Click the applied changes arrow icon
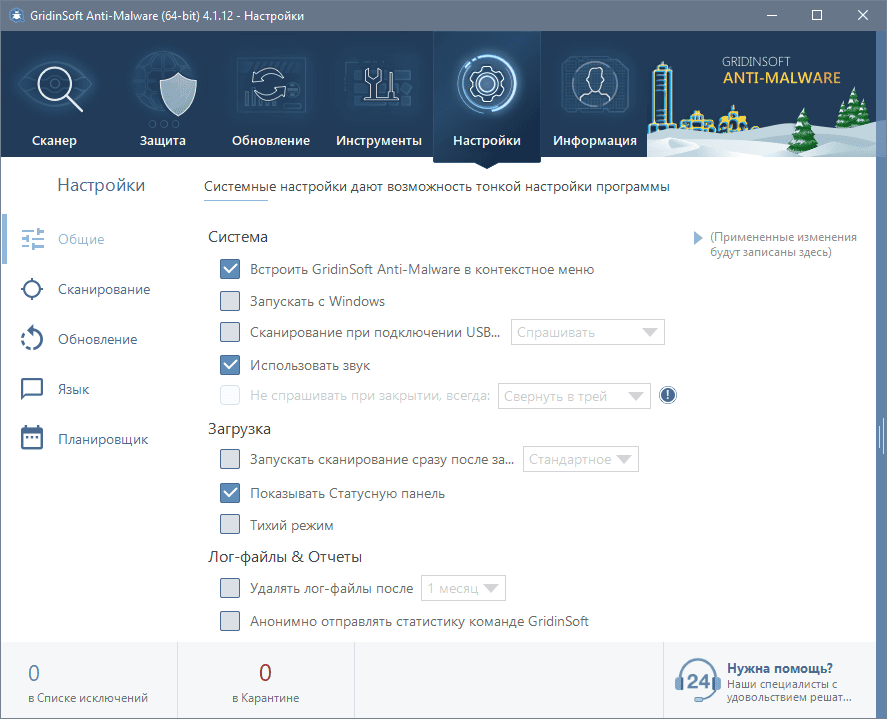Viewport: 887px width, 719px height. pyautogui.click(x=697, y=238)
